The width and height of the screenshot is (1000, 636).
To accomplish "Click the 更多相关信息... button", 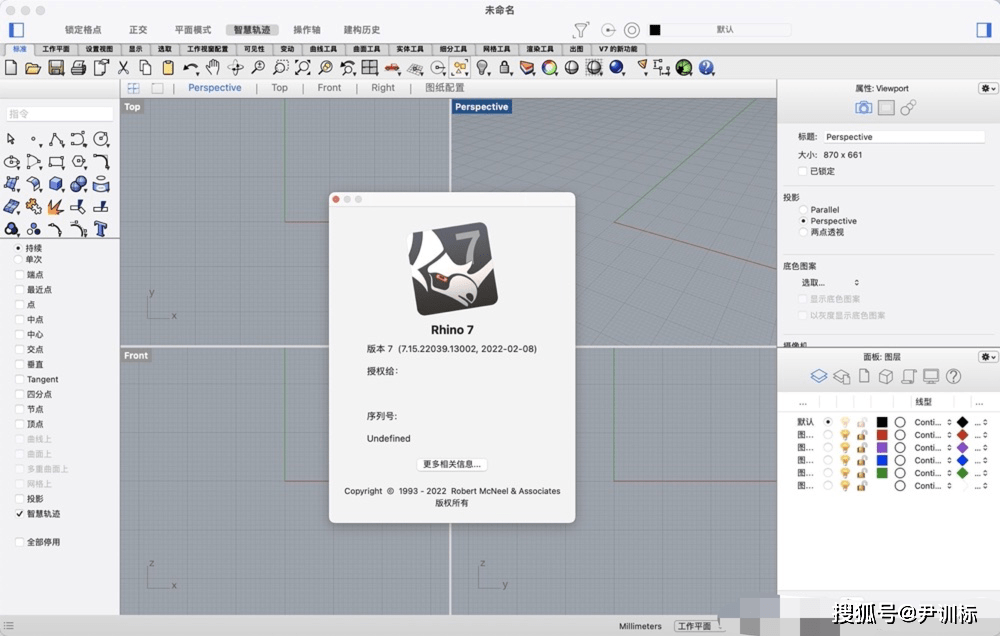I will tap(452, 464).
